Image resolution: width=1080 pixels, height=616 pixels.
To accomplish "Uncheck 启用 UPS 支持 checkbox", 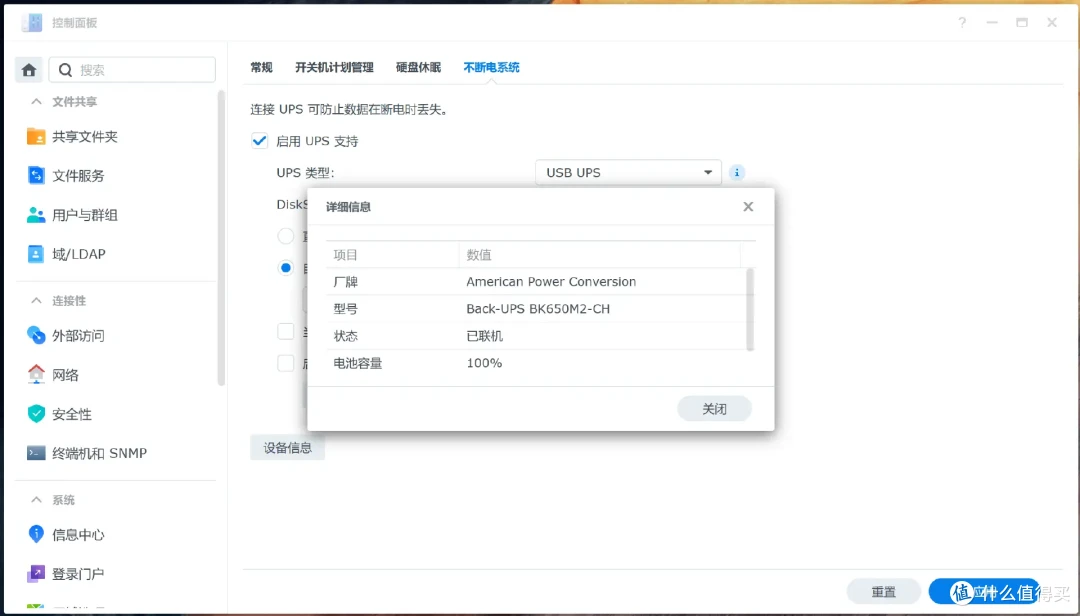I will coord(260,141).
